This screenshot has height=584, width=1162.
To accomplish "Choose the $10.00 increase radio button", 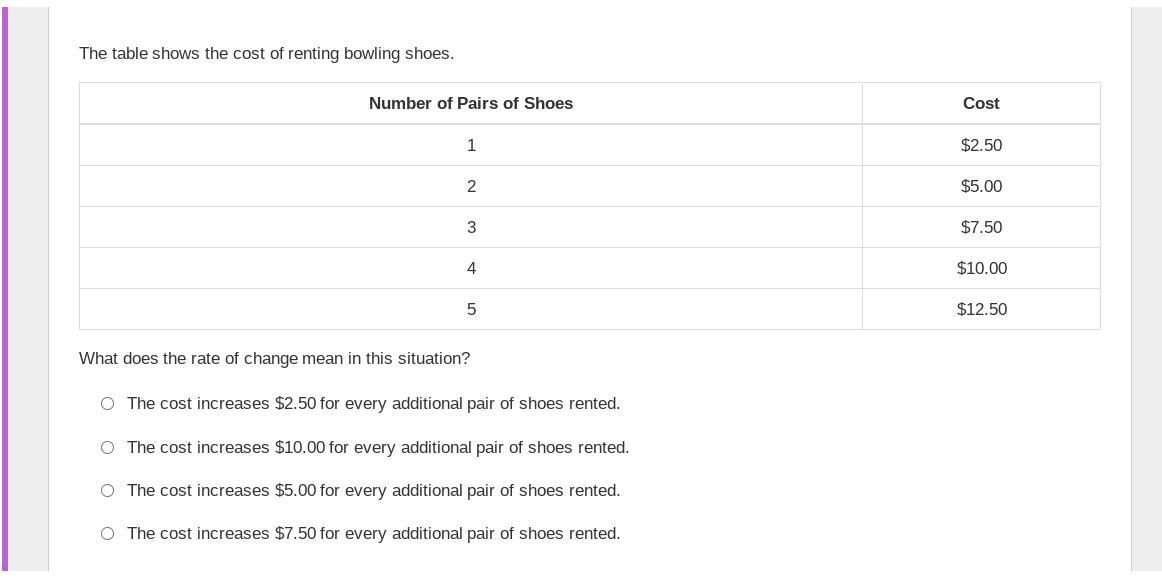I will click(x=107, y=448).
